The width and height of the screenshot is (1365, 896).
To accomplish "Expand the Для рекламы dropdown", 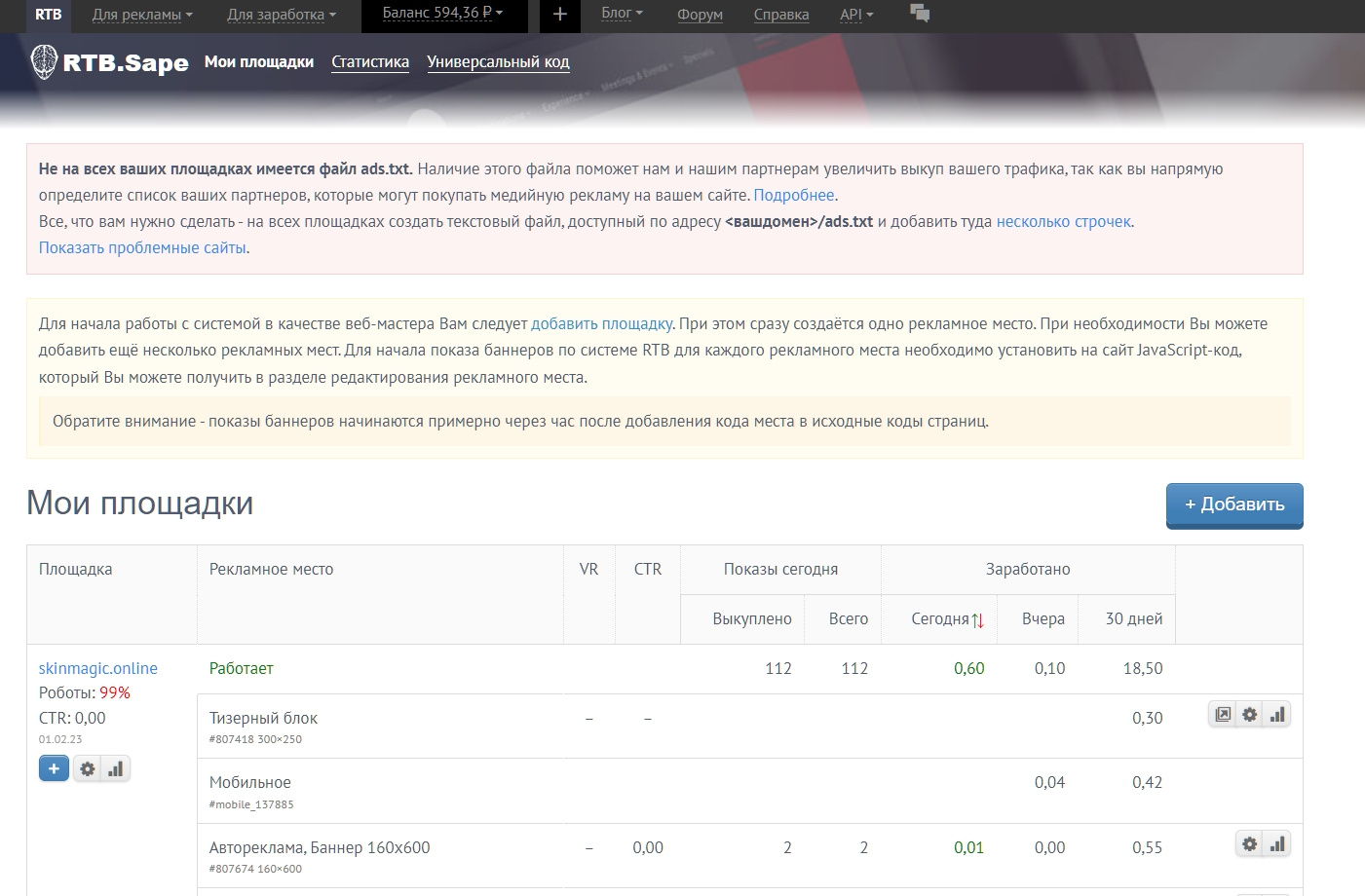I will (x=142, y=15).
